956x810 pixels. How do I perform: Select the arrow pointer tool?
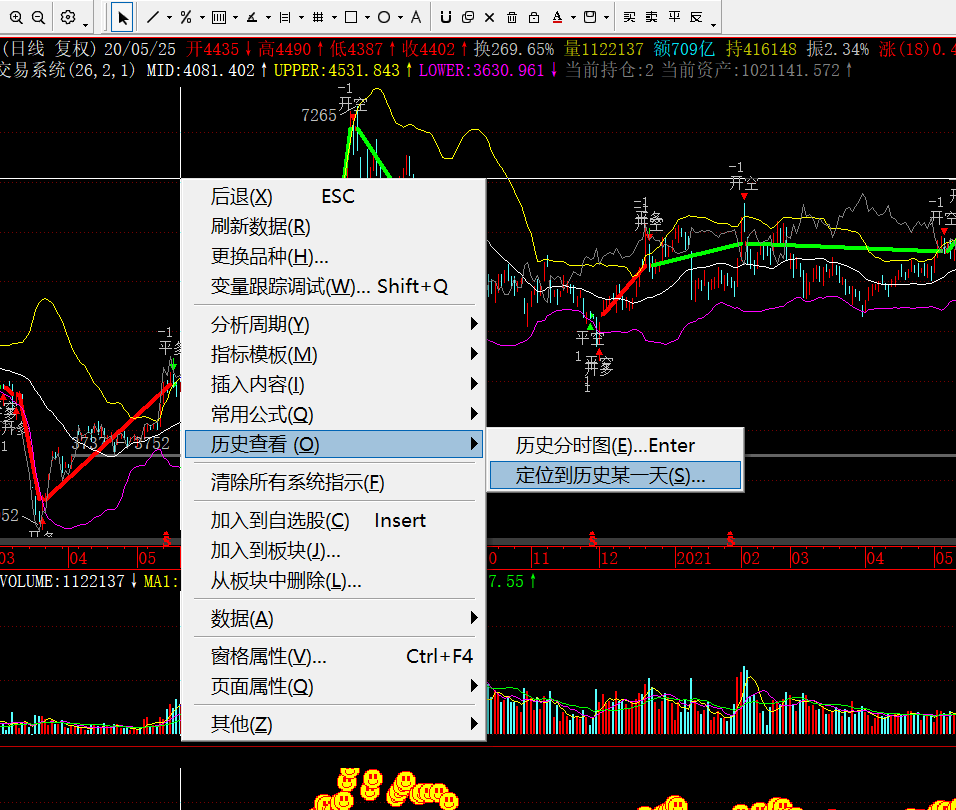[x=123, y=18]
